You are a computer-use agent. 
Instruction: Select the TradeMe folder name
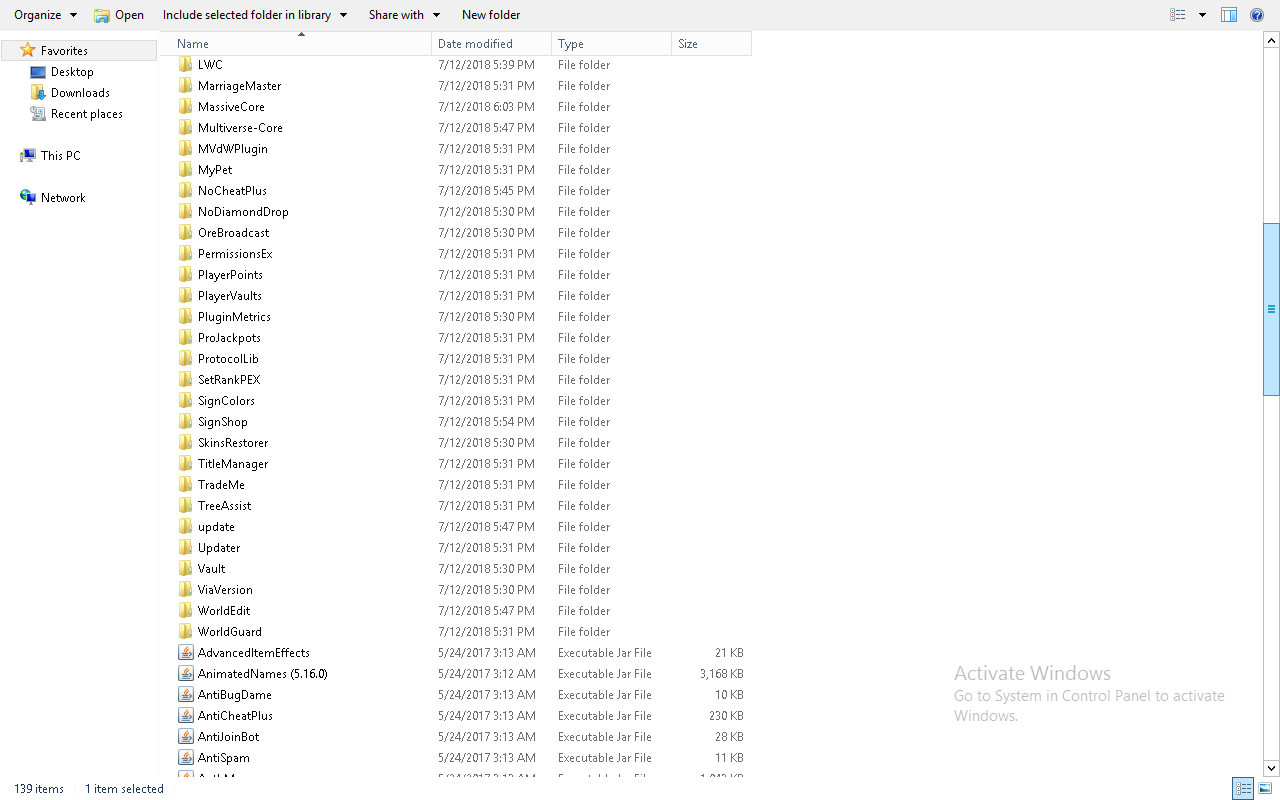tap(221, 485)
